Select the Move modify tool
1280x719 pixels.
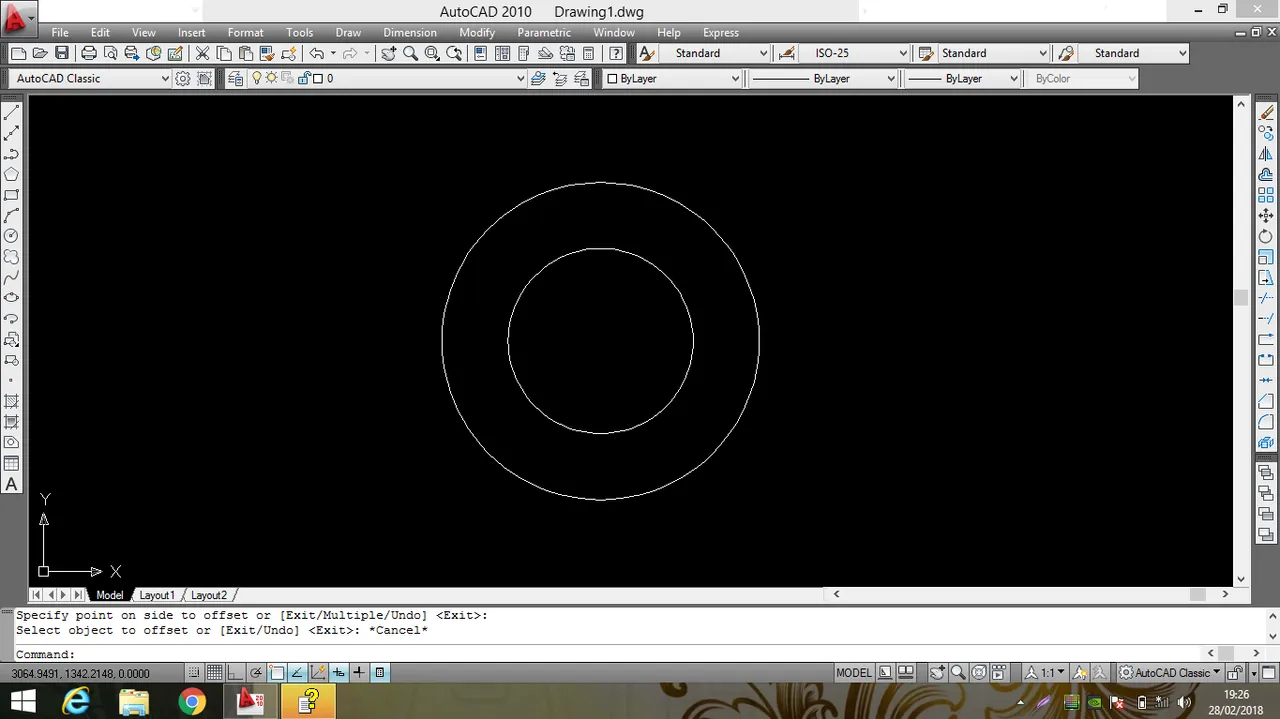tap(1266, 216)
